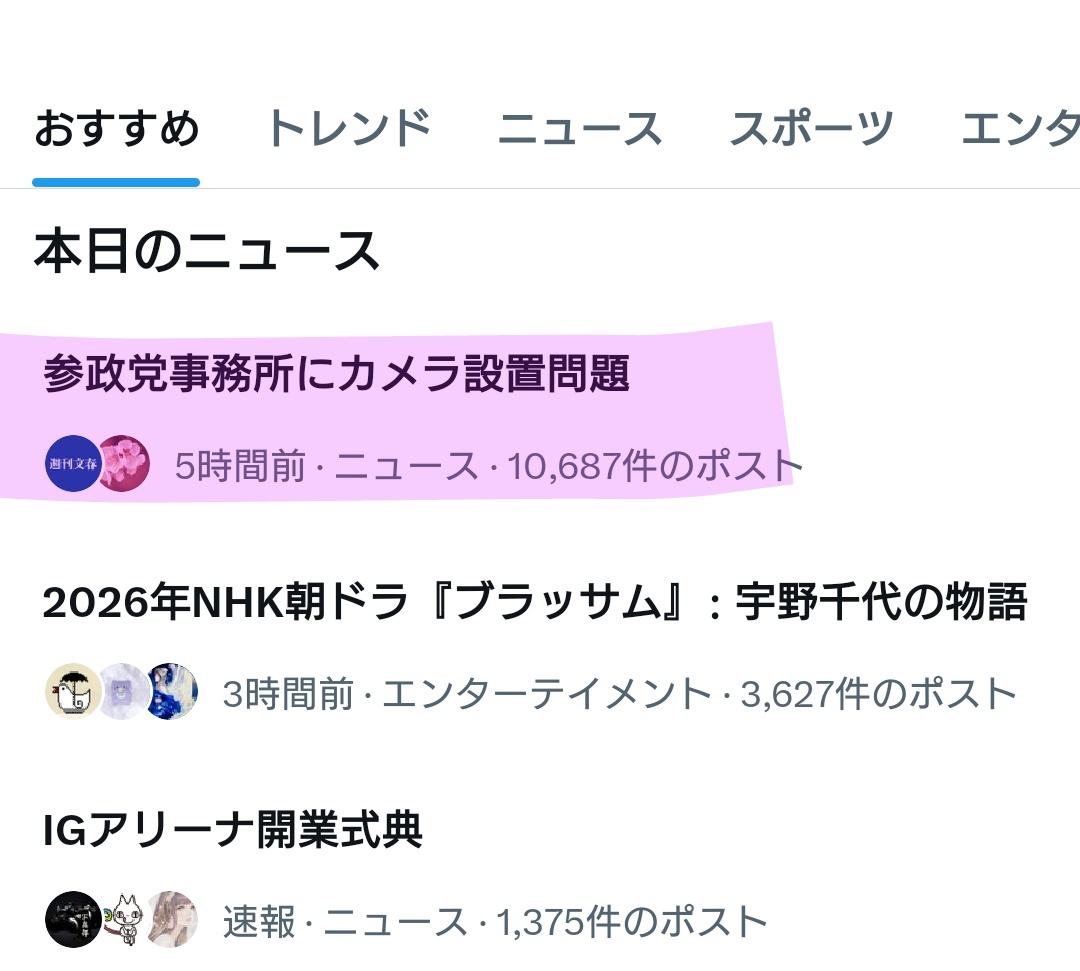Click the bird with umbrella avatar
1080x971 pixels.
click(x=73, y=691)
